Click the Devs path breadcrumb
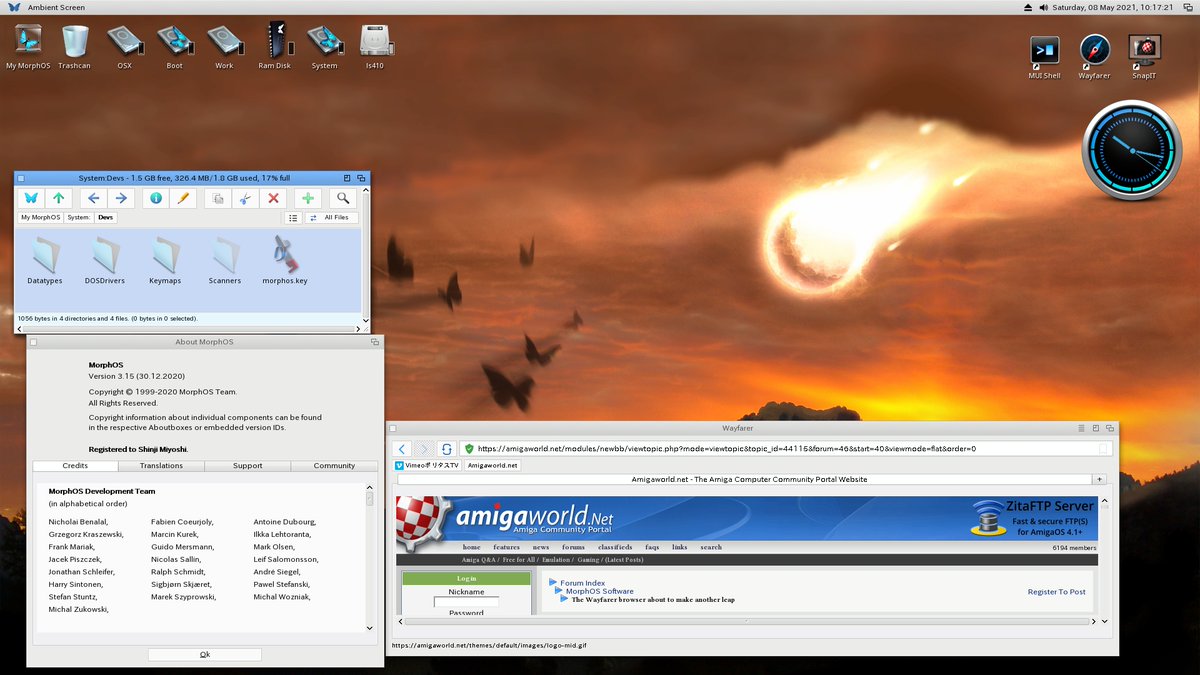This screenshot has width=1200, height=675. pyautogui.click(x=106, y=217)
